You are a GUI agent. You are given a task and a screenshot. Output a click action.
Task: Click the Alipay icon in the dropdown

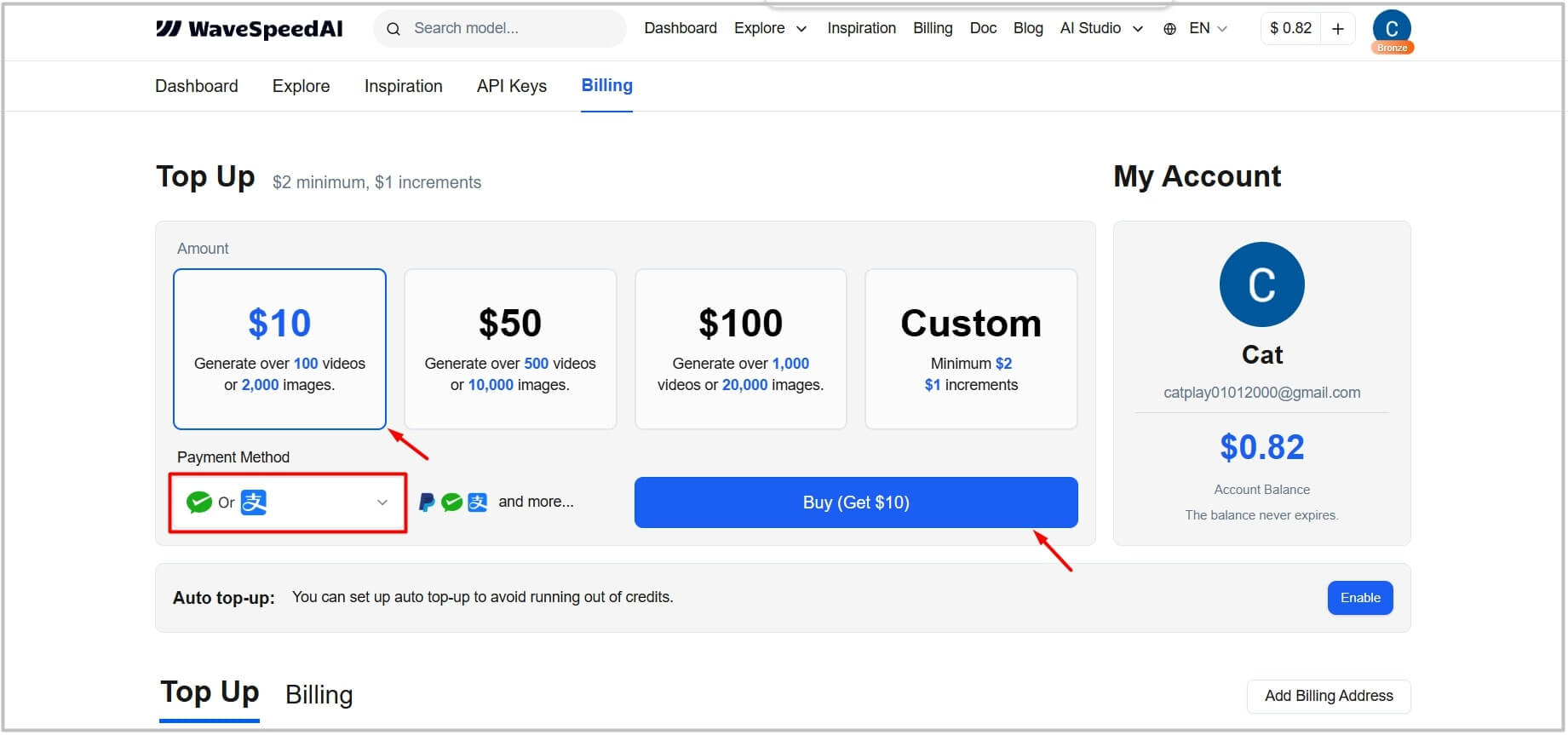tap(254, 502)
